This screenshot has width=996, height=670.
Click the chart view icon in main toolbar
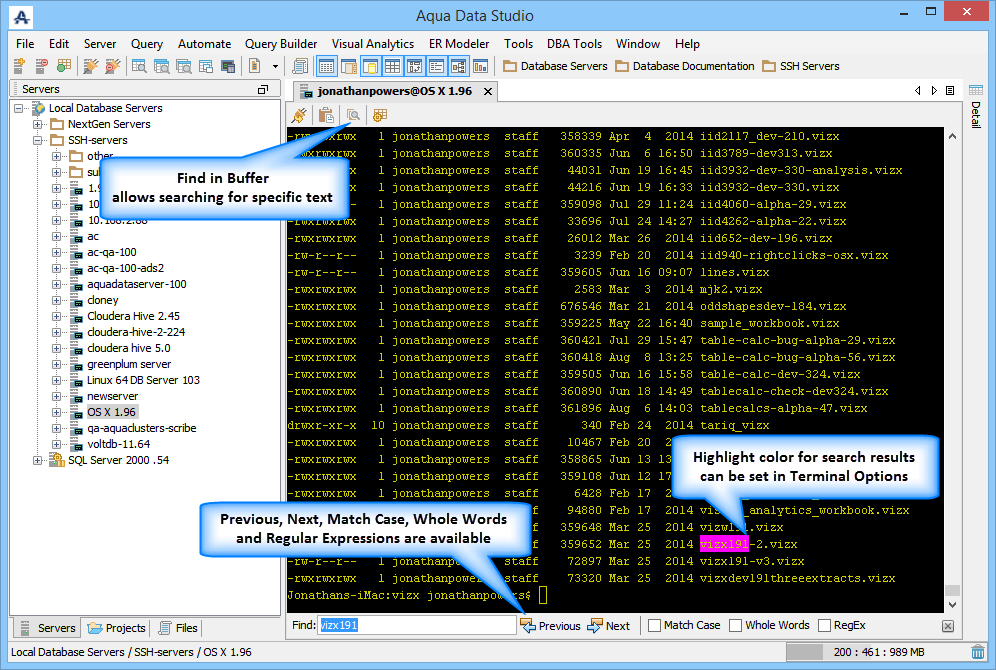point(480,66)
